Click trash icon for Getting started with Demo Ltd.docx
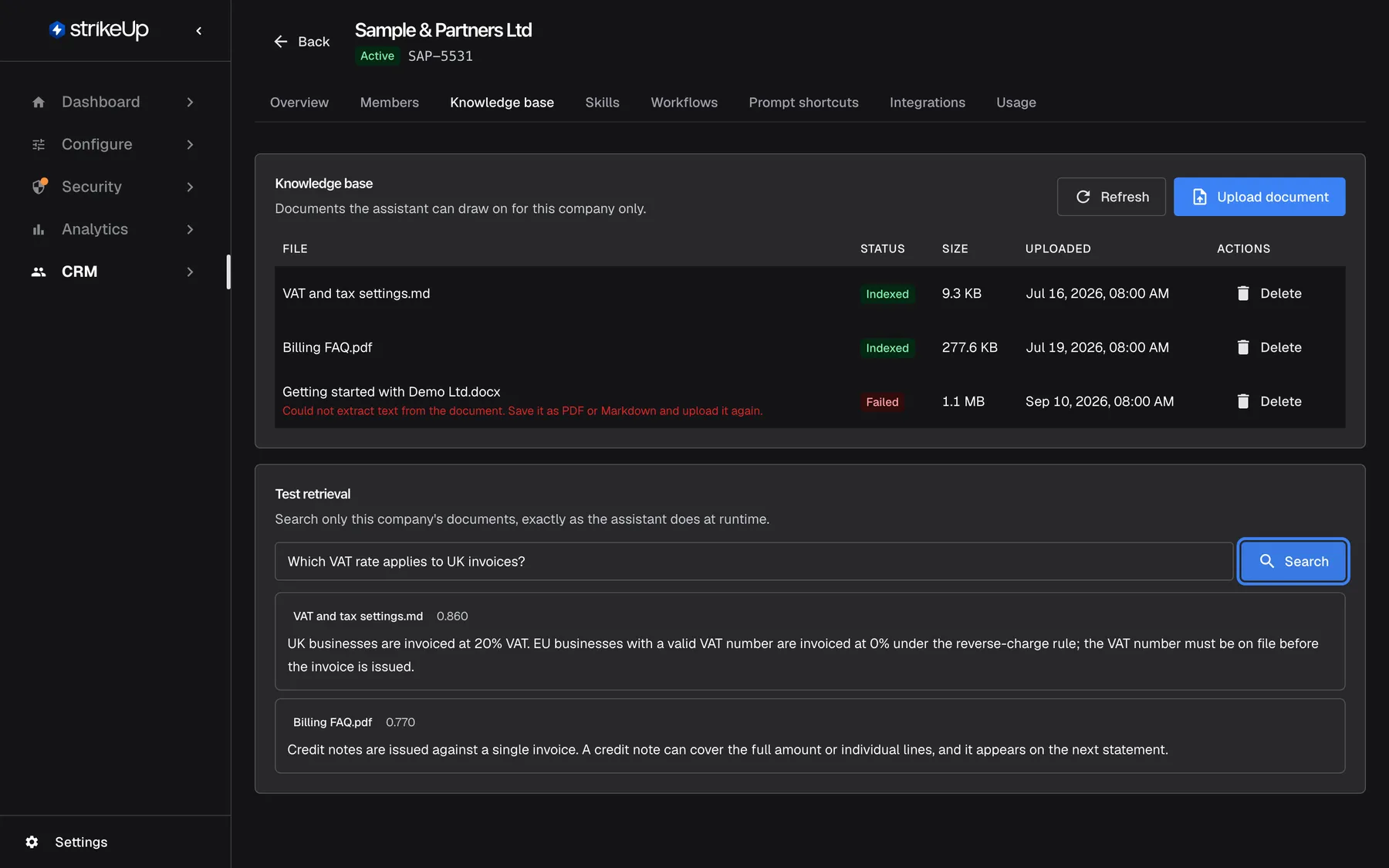Image resolution: width=1389 pixels, height=868 pixels. (x=1242, y=401)
